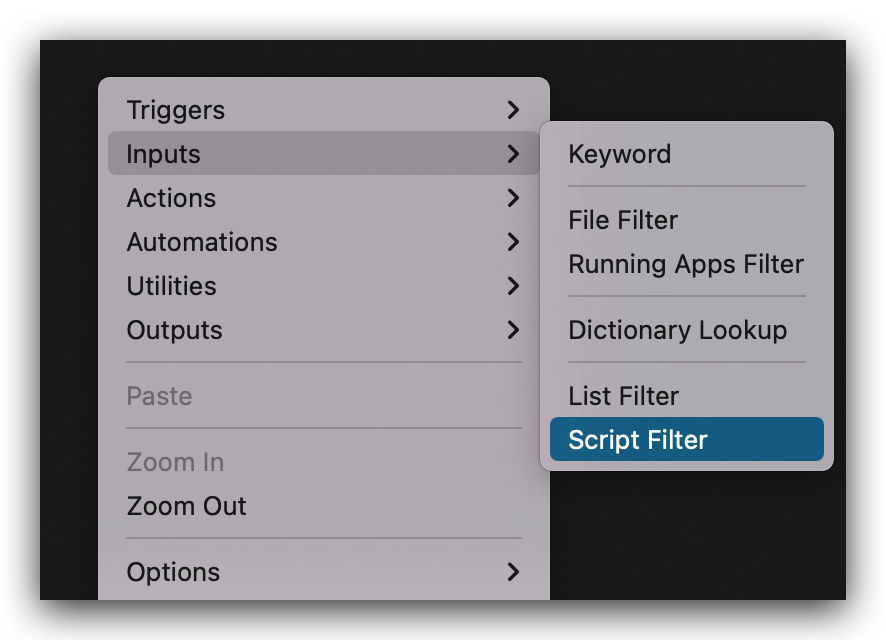
Task: Expand the chevron next to Triggers
Action: coord(513,110)
